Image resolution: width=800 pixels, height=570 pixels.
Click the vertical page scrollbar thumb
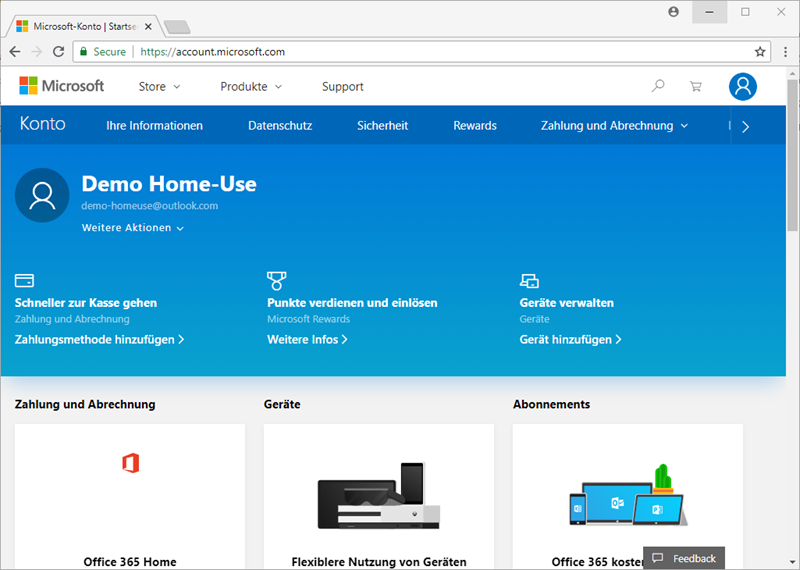pos(792,155)
